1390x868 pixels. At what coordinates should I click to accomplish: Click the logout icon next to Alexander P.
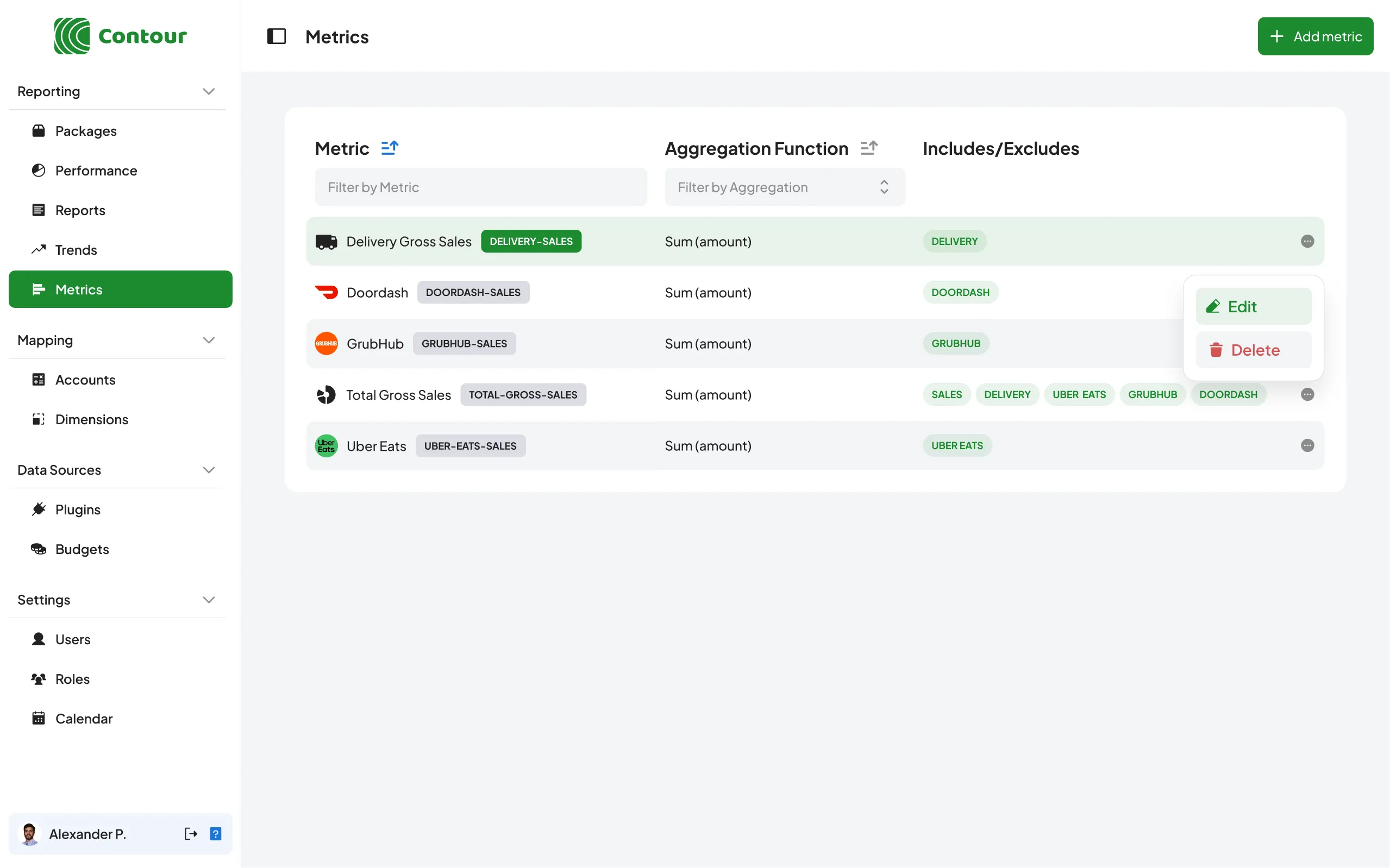[x=191, y=834]
